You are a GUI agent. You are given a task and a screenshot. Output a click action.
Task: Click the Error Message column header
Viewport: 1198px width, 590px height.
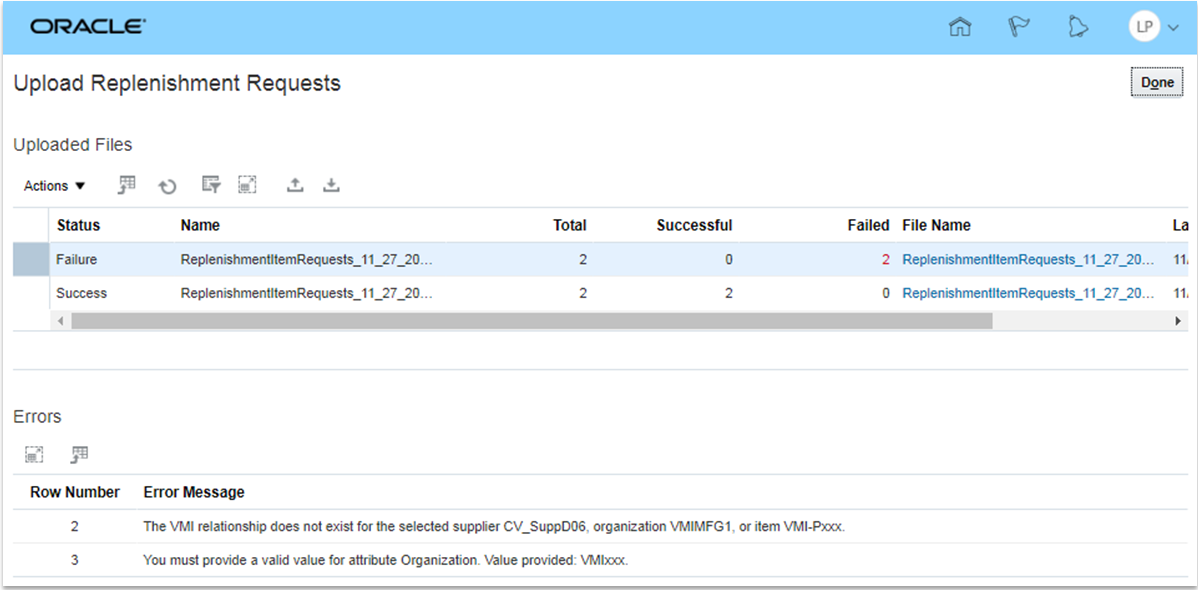194,492
